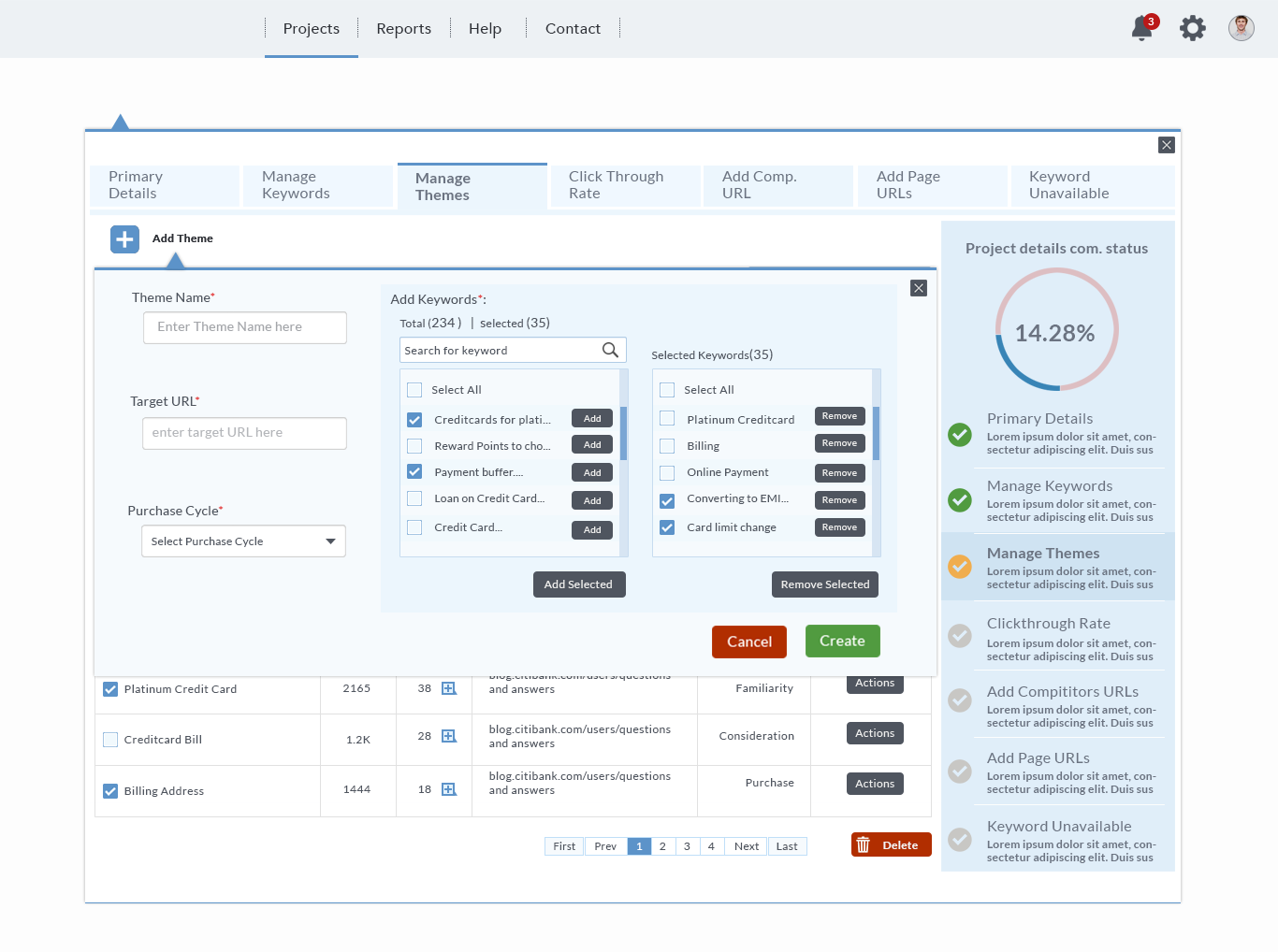Switch to the Add Page URLs tab
The height and width of the screenshot is (952, 1278).
coord(933,185)
